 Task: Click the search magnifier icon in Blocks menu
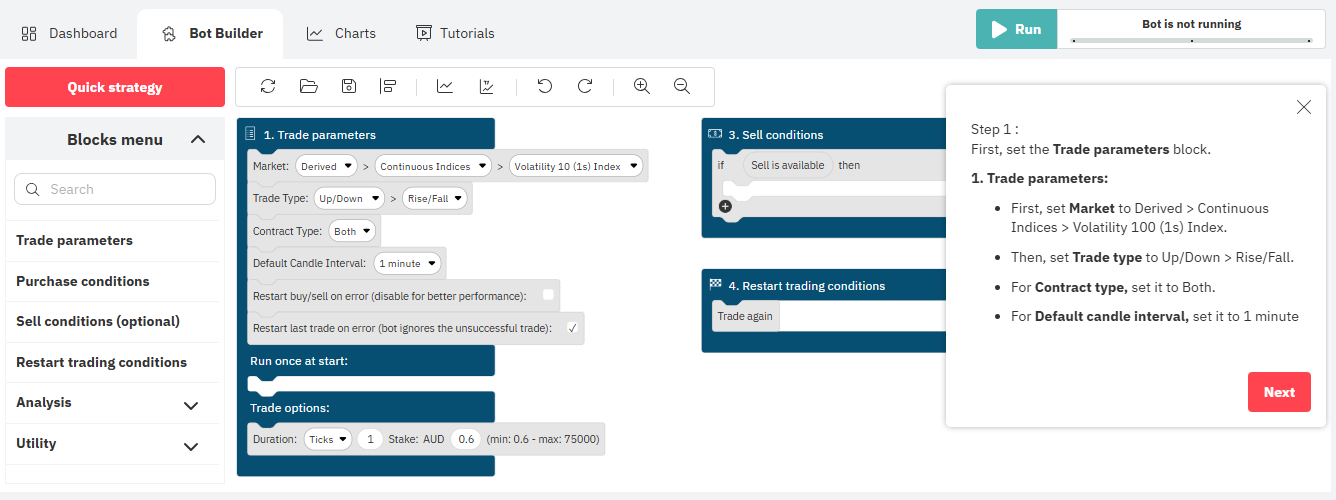click(x=33, y=189)
